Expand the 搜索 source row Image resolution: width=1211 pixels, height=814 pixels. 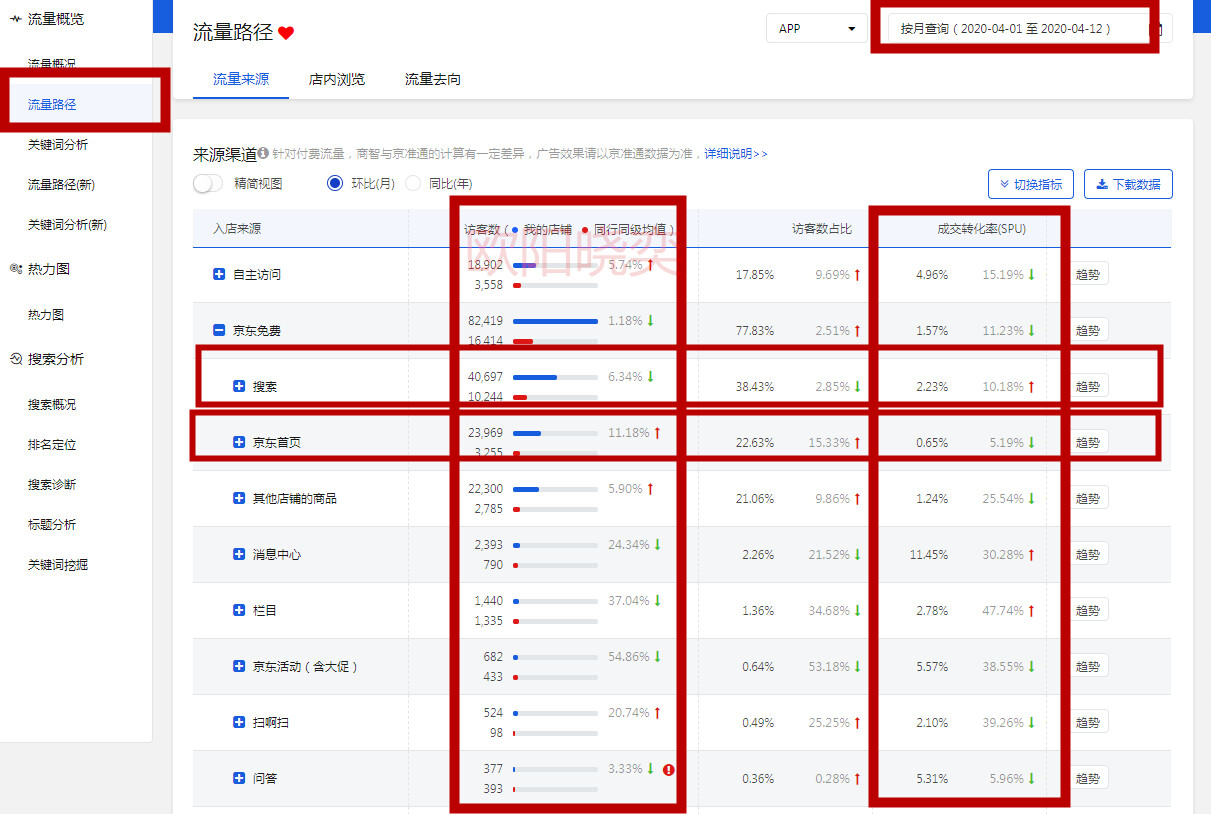pos(239,386)
